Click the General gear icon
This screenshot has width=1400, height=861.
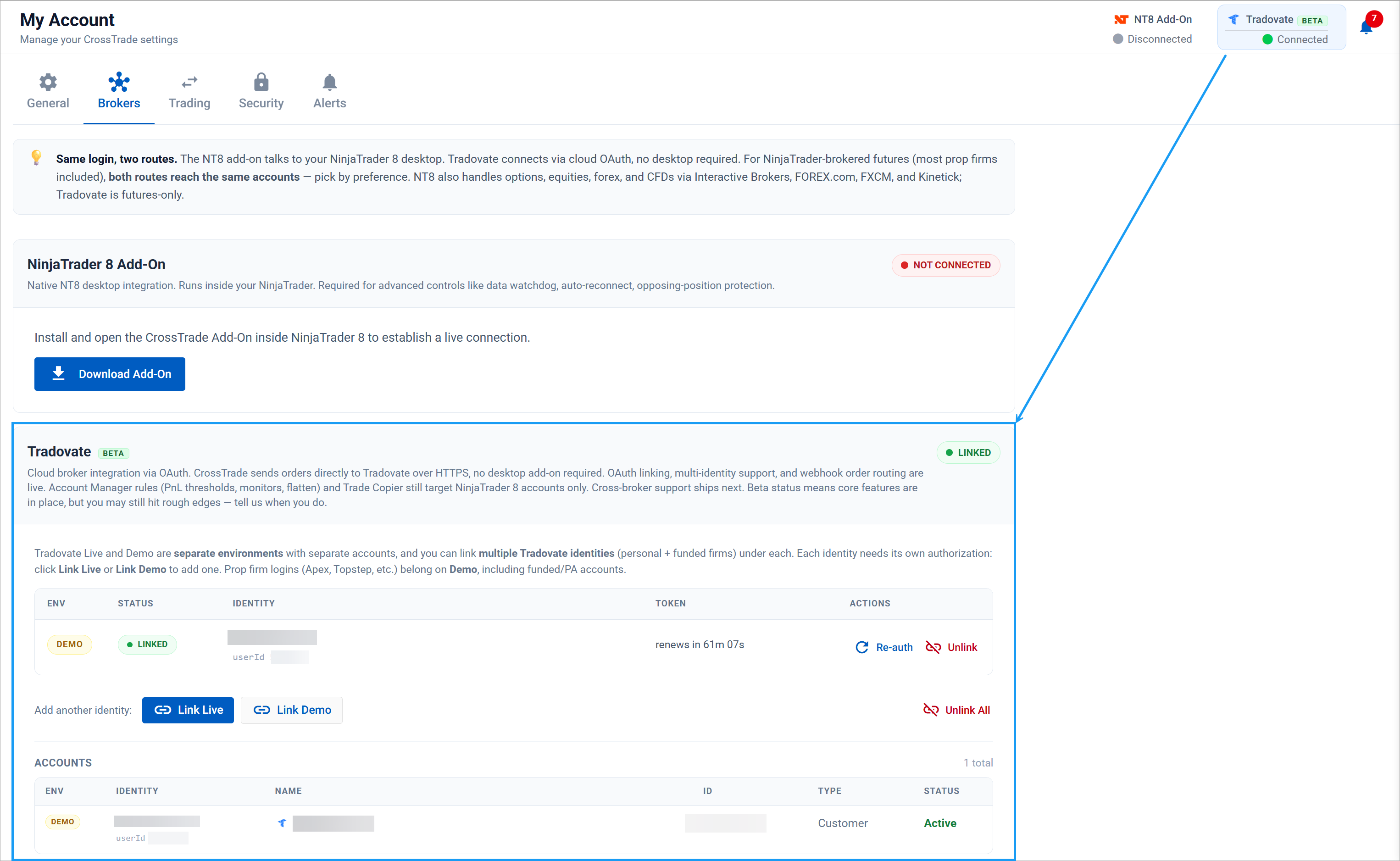tap(48, 82)
